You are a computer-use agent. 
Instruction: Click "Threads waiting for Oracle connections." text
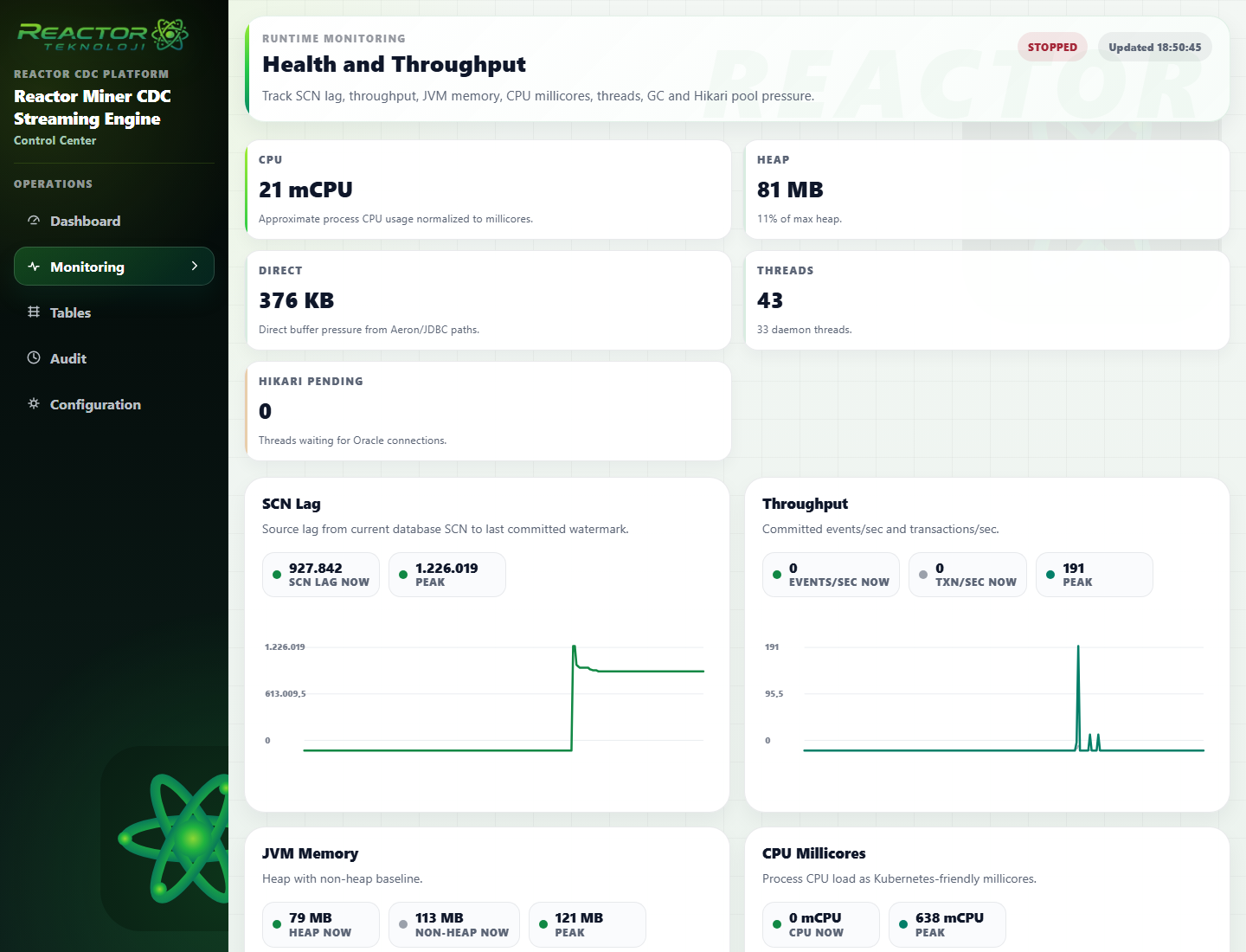click(x=353, y=441)
